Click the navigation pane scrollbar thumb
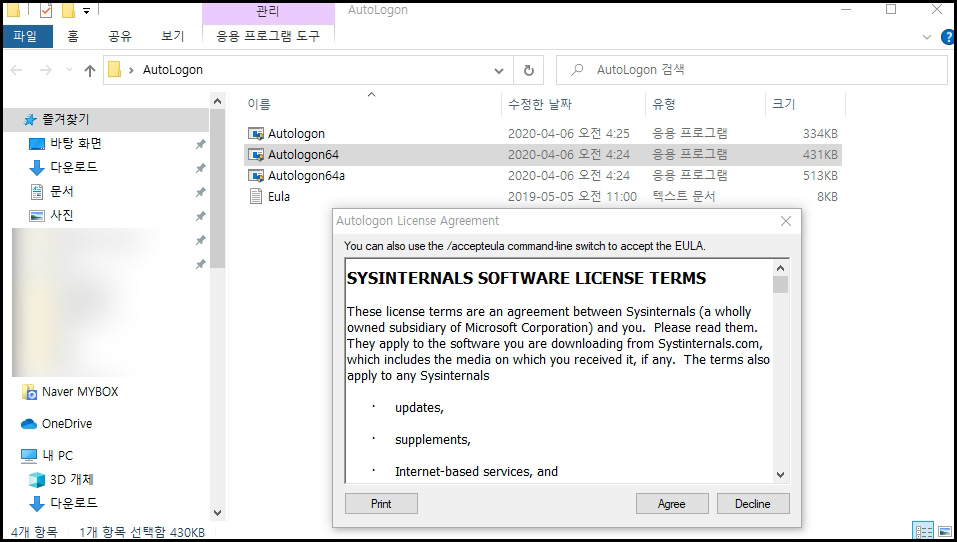This screenshot has width=957, height=542. pos(217,189)
